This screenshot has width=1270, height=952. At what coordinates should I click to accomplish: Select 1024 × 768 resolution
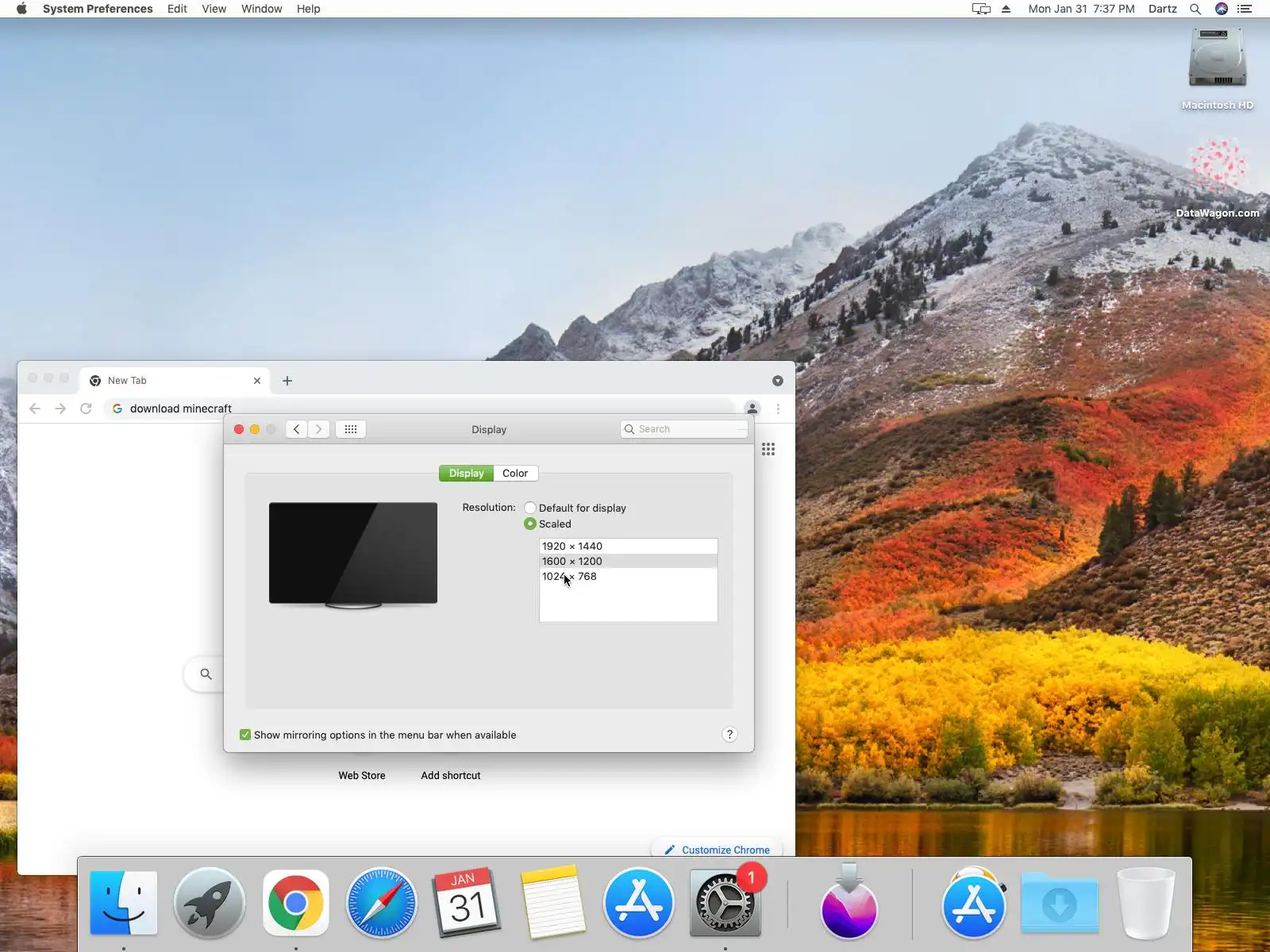click(629, 576)
